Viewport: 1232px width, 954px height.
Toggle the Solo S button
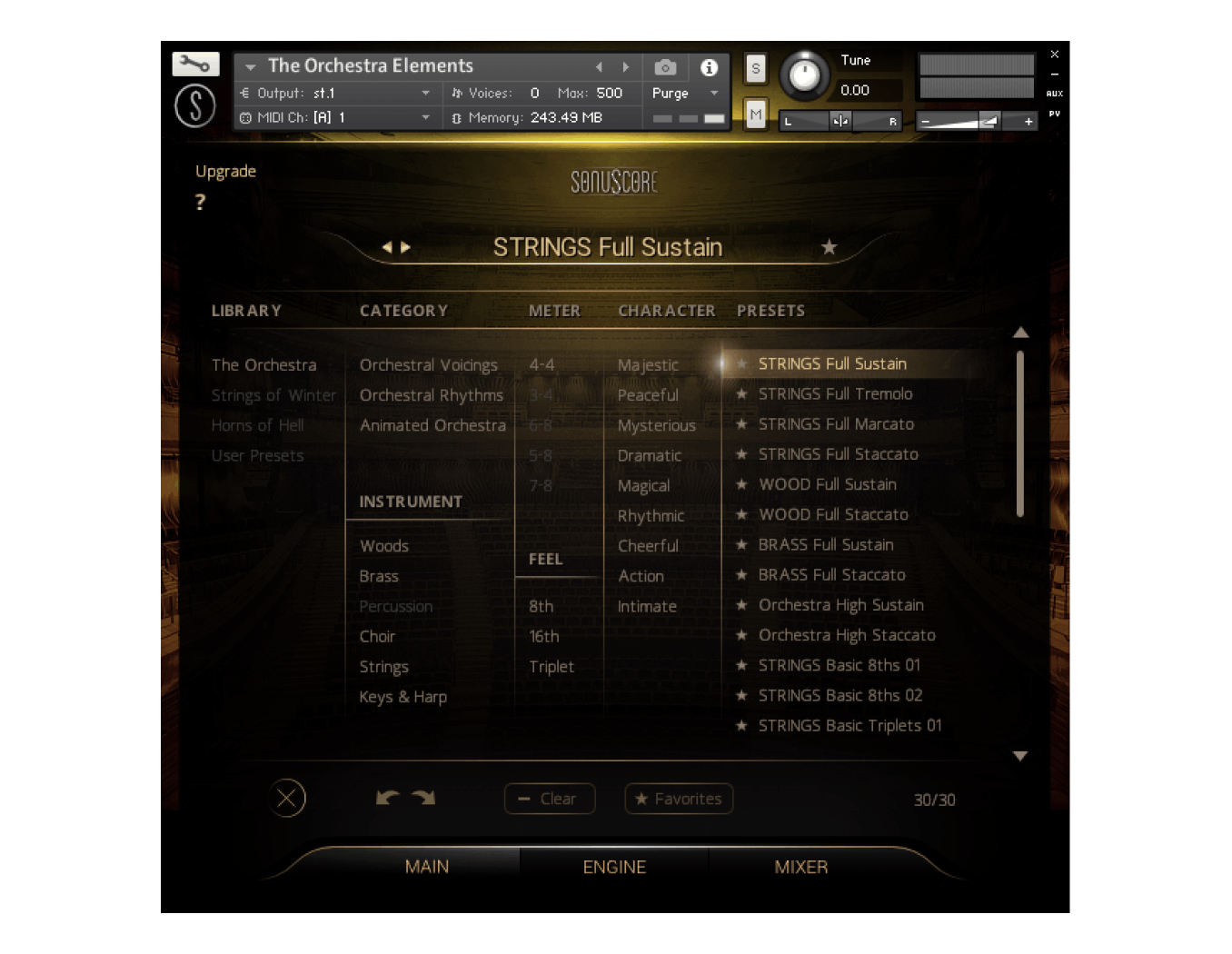pyautogui.click(x=755, y=68)
